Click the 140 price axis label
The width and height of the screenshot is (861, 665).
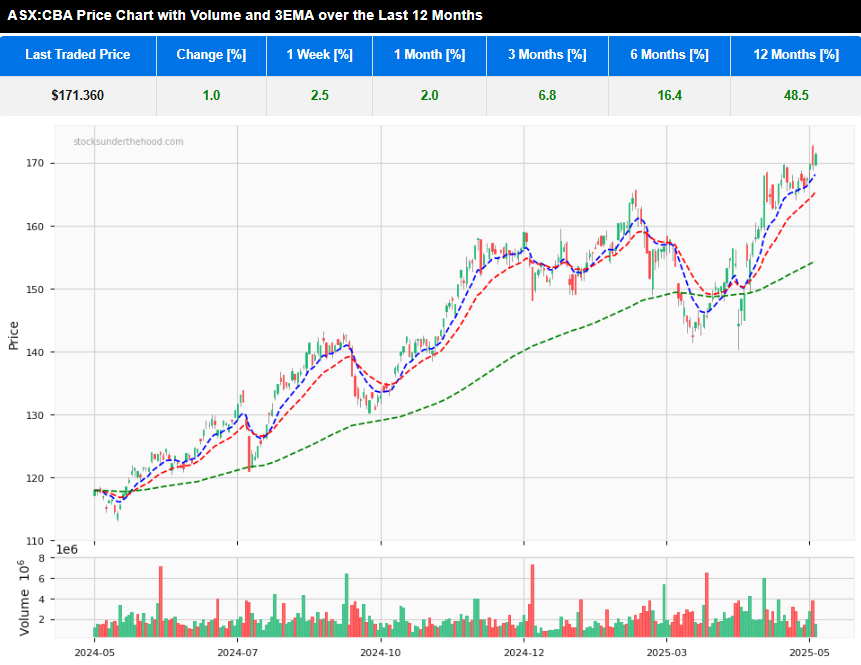pyautogui.click(x=35, y=353)
